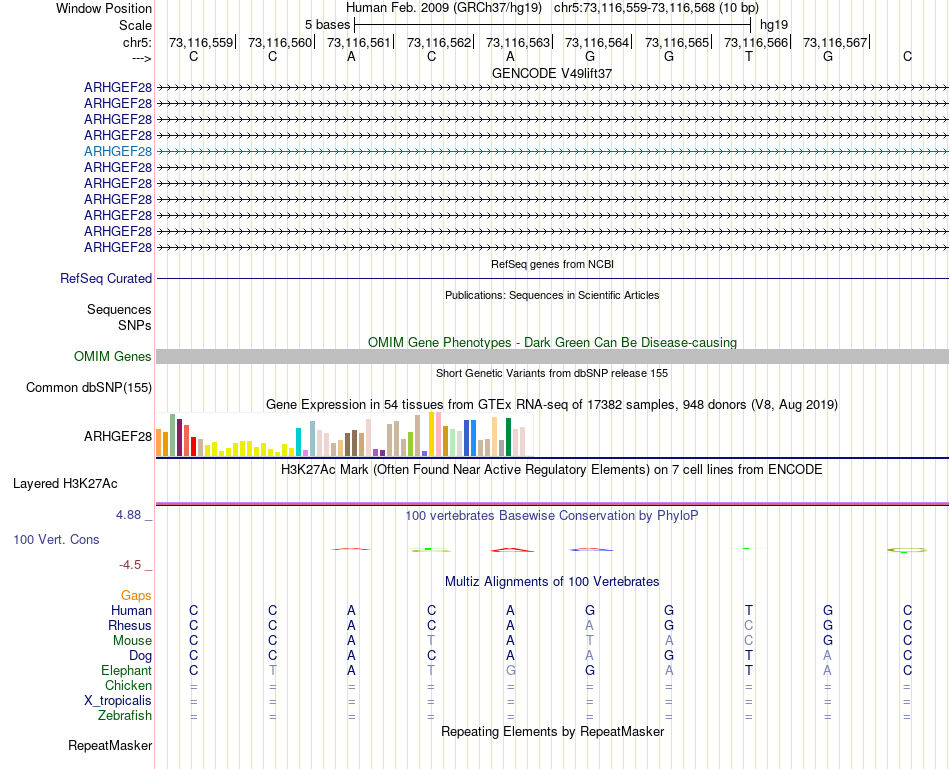Click the Zebrafish alignment row label

coord(125,716)
